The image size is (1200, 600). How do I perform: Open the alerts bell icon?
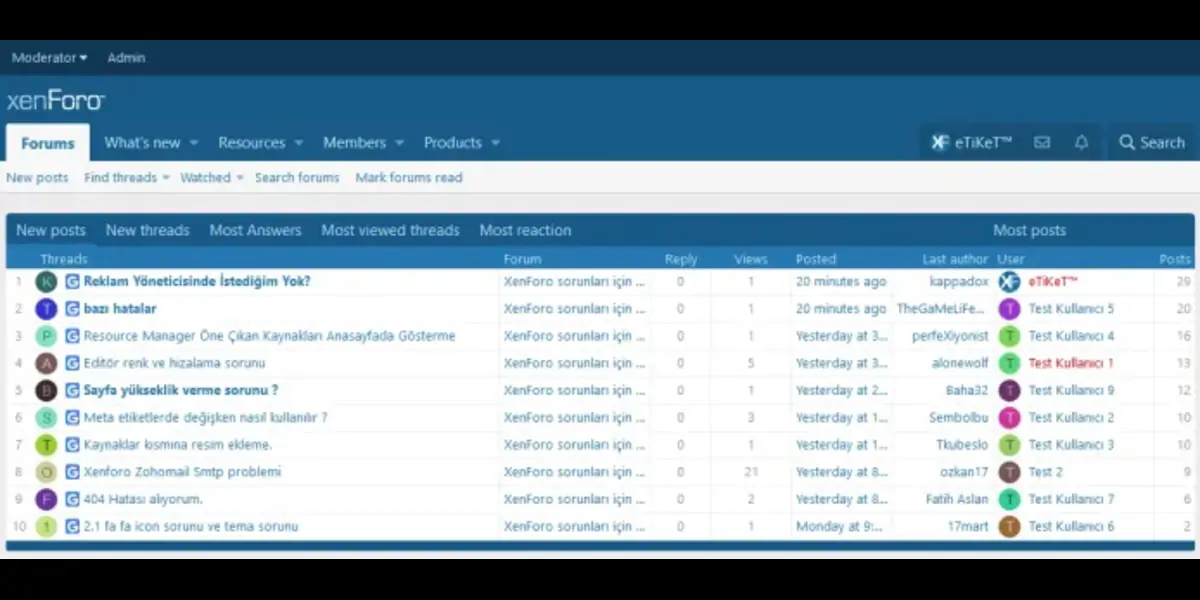tap(1081, 143)
